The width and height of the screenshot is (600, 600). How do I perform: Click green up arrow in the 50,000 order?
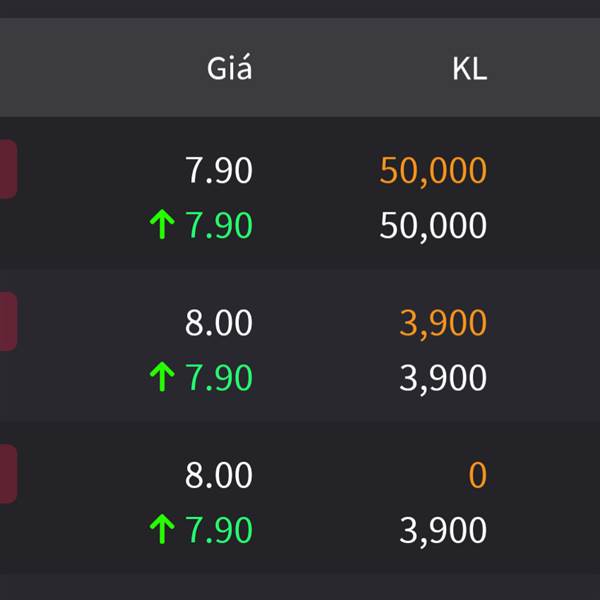[162, 224]
